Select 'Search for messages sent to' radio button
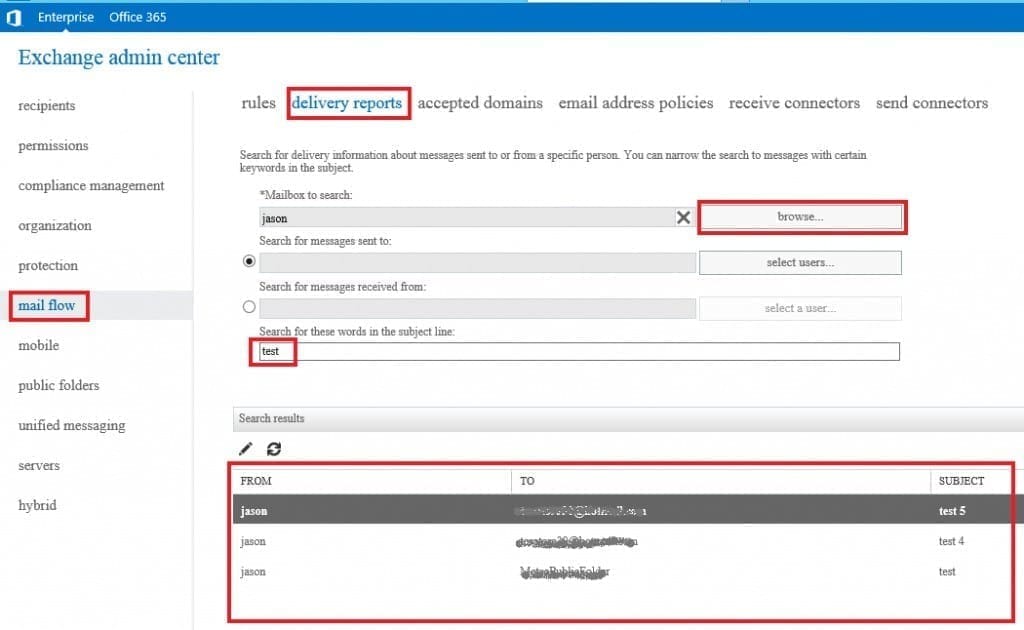1024x630 pixels. point(249,261)
